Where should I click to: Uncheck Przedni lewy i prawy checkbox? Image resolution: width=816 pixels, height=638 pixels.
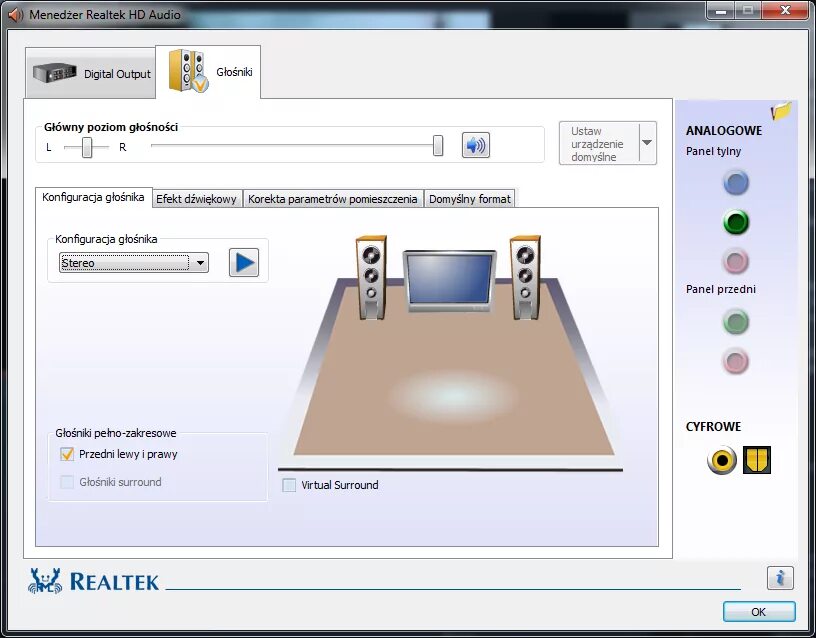(67, 454)
